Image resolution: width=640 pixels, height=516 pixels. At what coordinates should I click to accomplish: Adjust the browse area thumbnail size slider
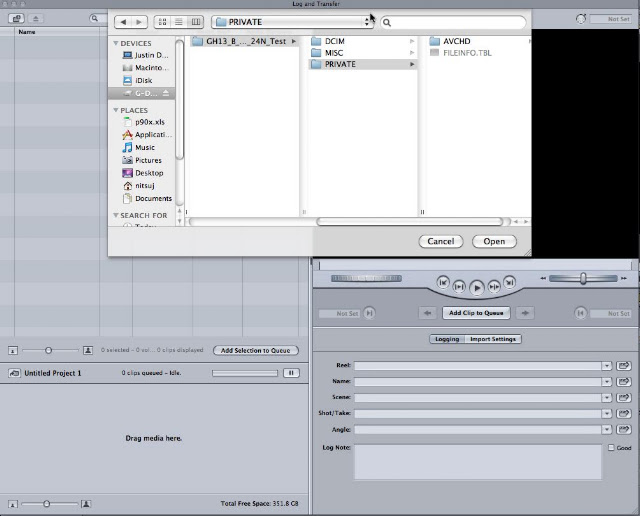(x=50, y=350)
